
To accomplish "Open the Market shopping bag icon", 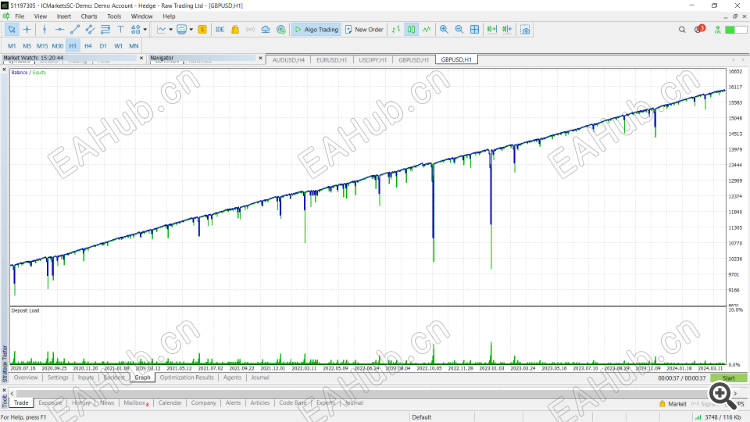I will (235, 30).
